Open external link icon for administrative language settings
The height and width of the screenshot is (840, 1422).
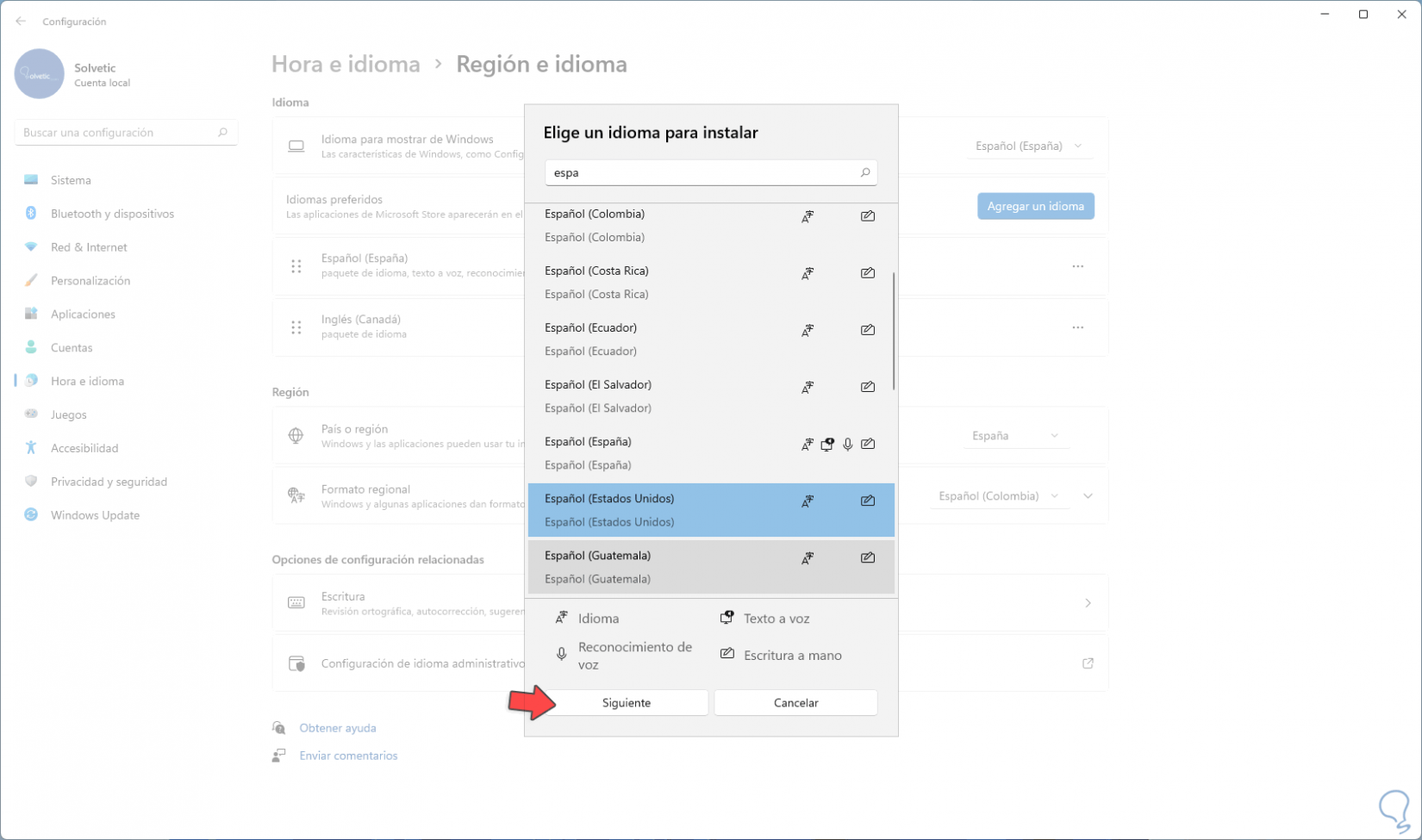pos(1088,663)
